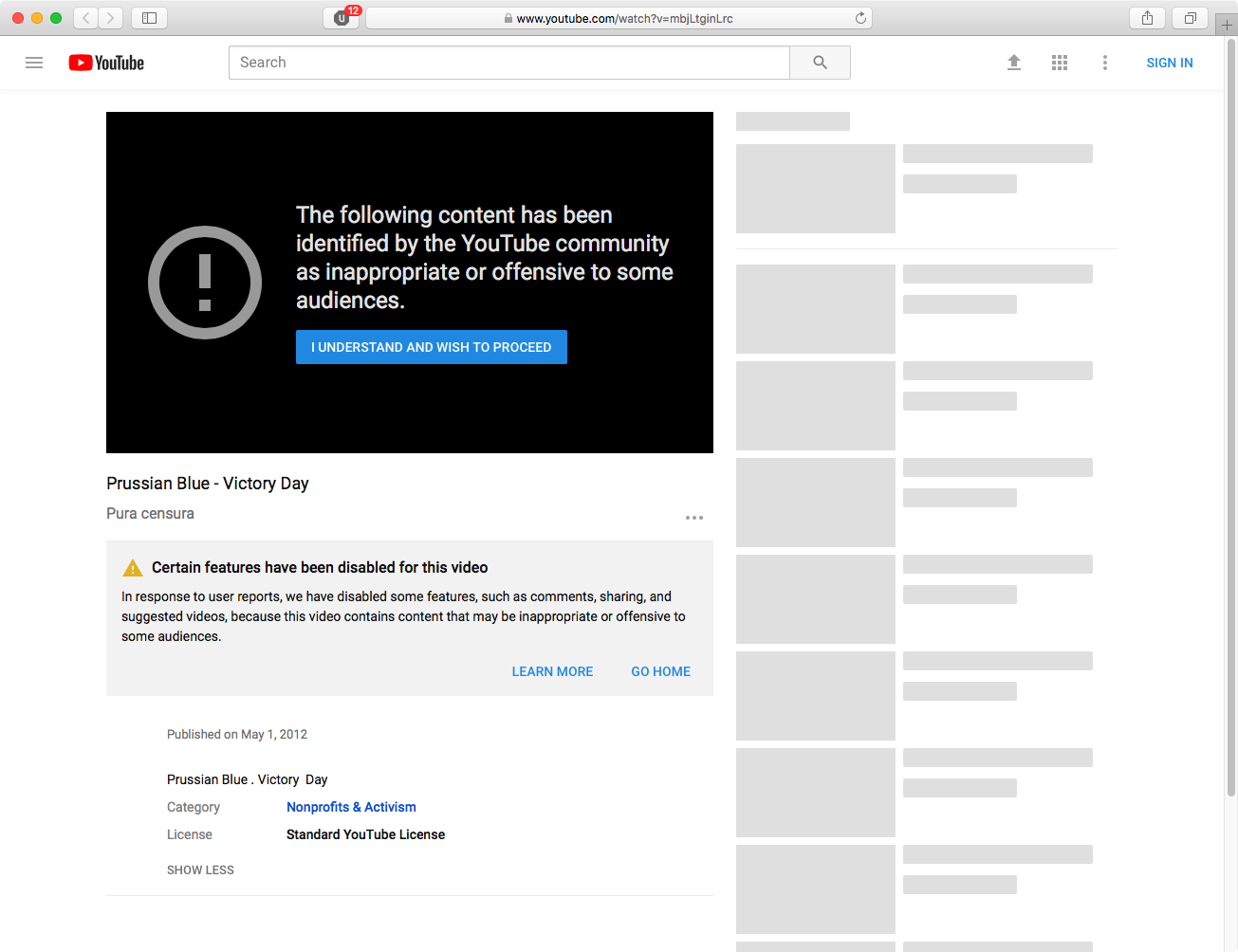Open more actions menu below video title
The width and height of the screenshot is (1238, 952).
click(x=694, y=518)
